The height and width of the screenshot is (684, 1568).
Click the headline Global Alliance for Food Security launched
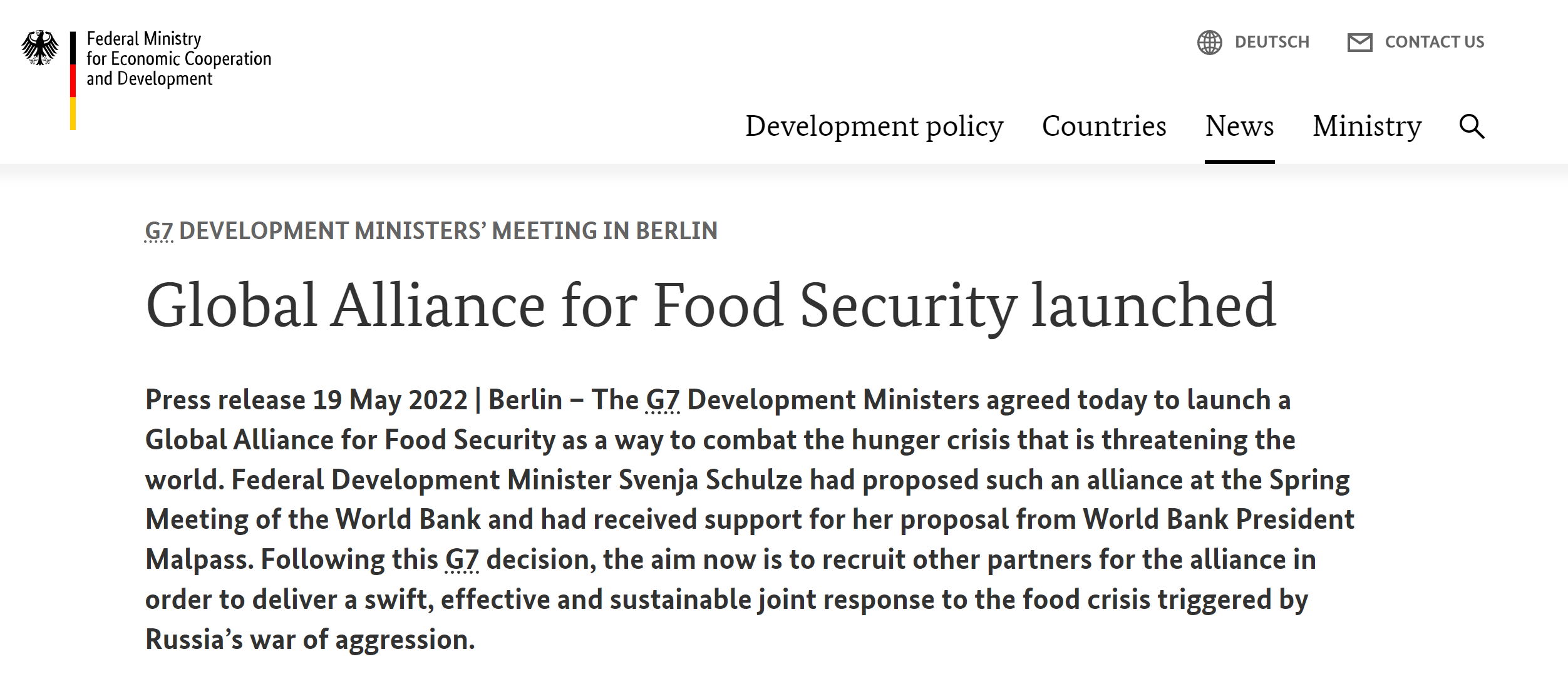711,305
